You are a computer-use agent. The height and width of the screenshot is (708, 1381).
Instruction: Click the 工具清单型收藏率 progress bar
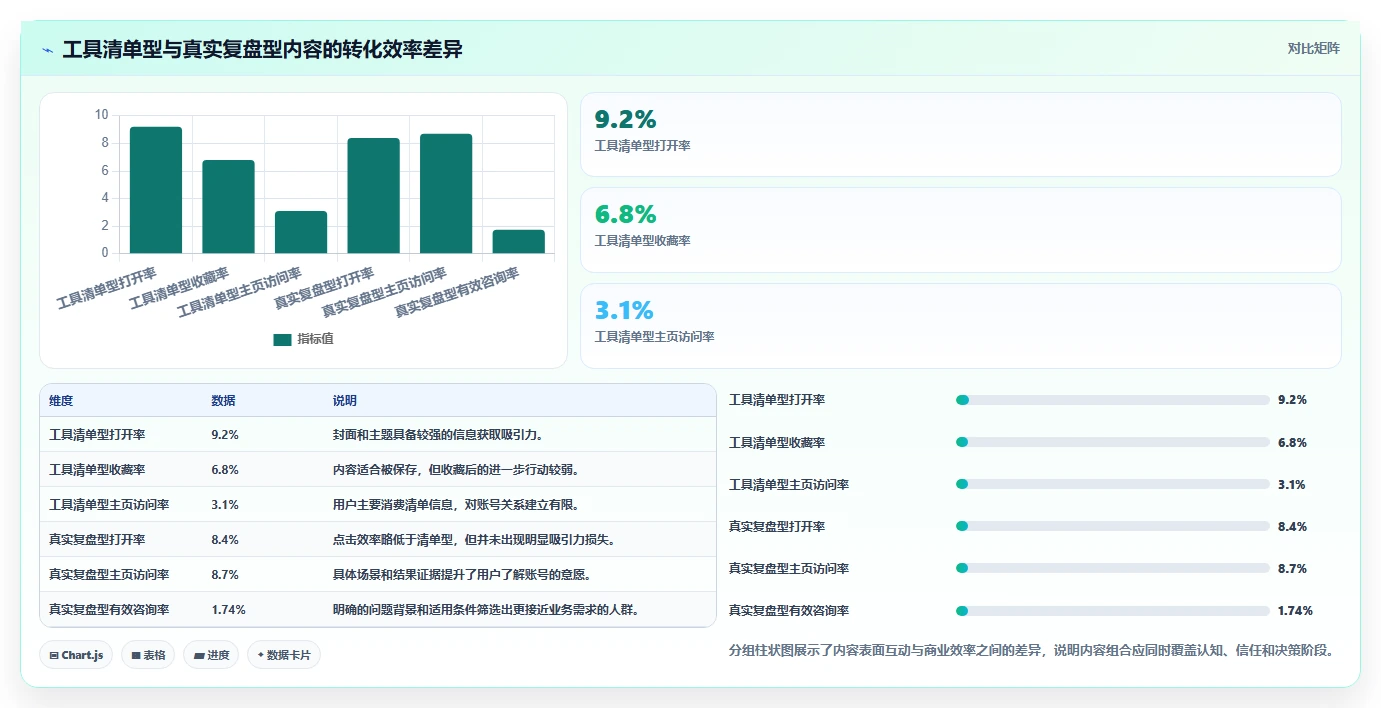[1113, 442]
